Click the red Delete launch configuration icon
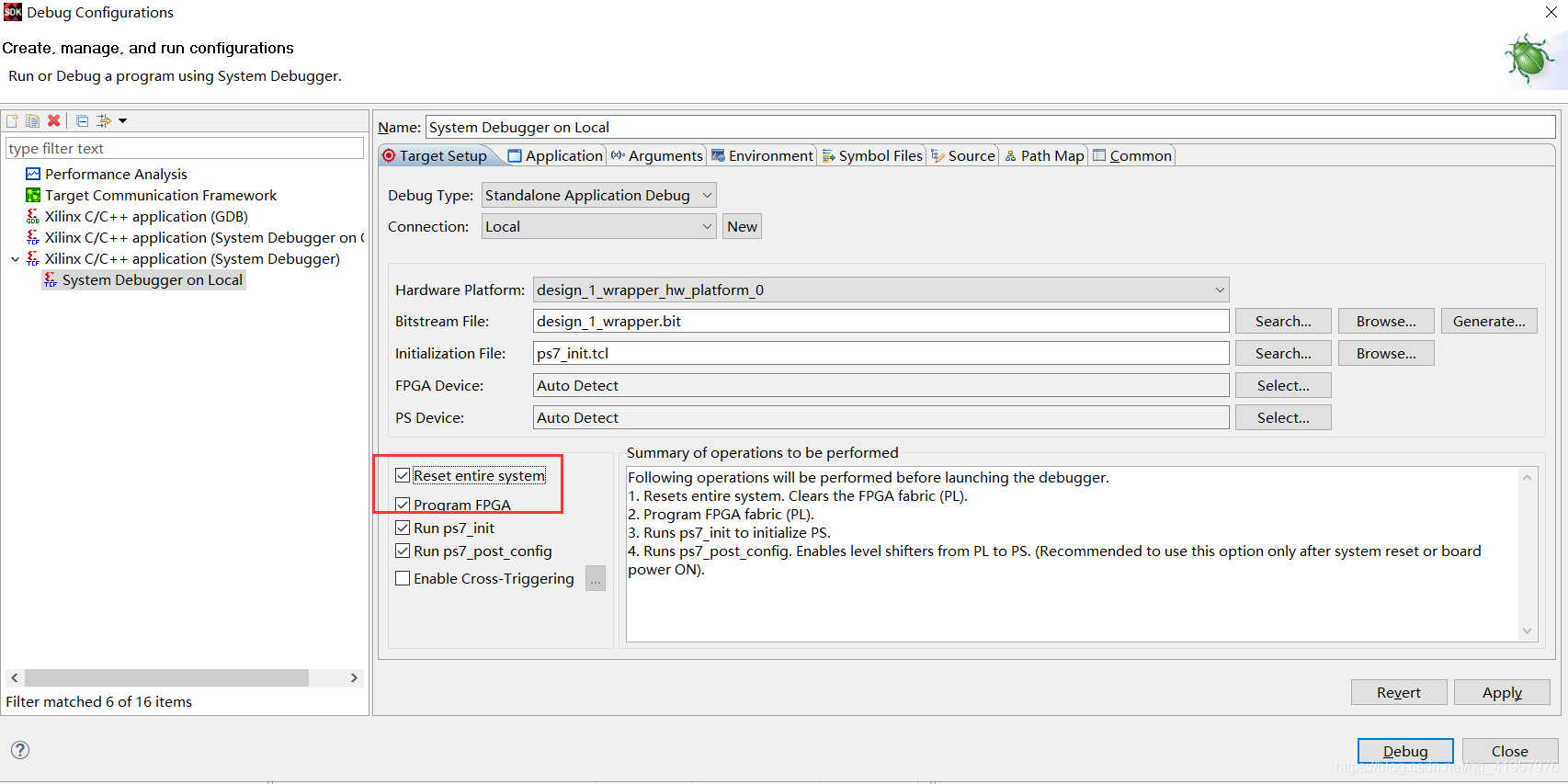Viewport: 1568px width, 784px height. tap(54, 120)
